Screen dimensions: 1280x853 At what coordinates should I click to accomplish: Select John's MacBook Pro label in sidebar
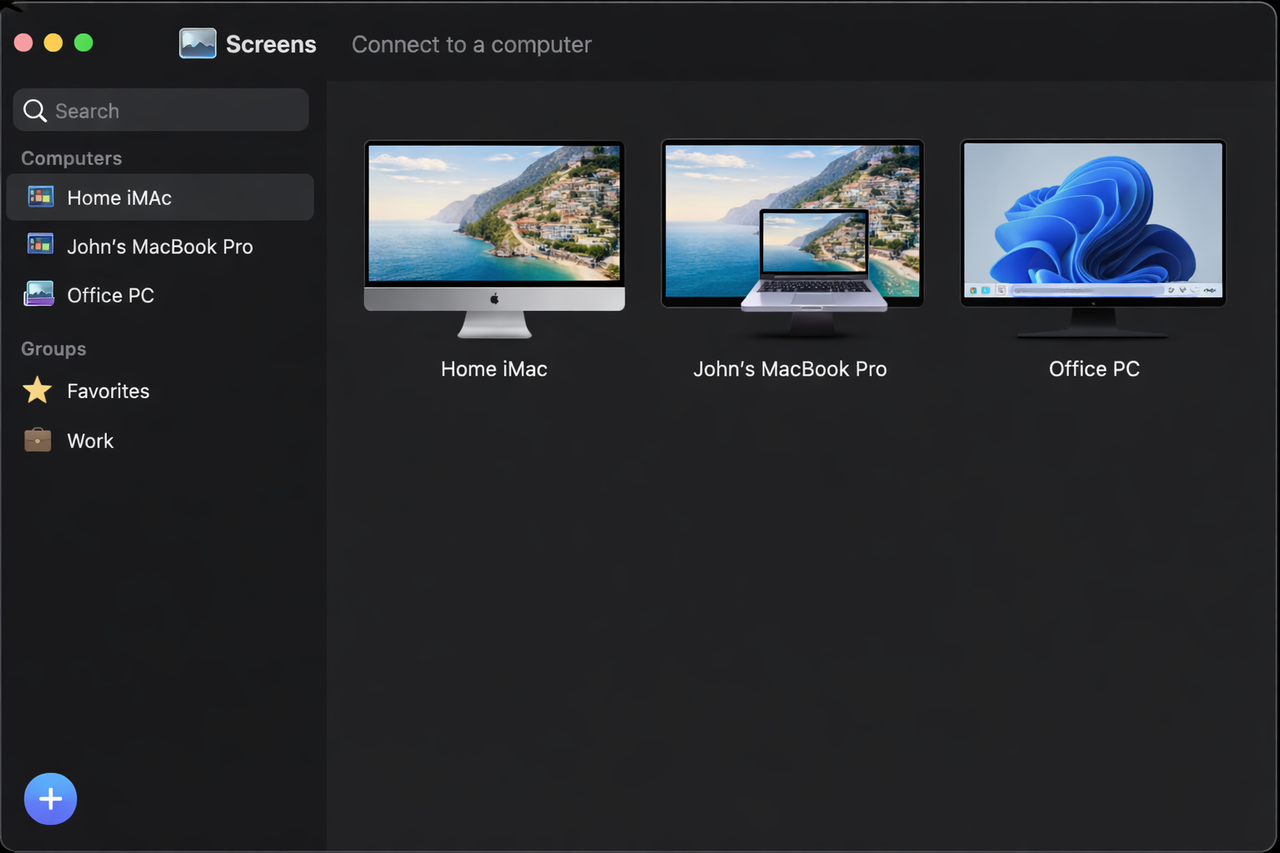pyautogui.click(x=160, y=247)
